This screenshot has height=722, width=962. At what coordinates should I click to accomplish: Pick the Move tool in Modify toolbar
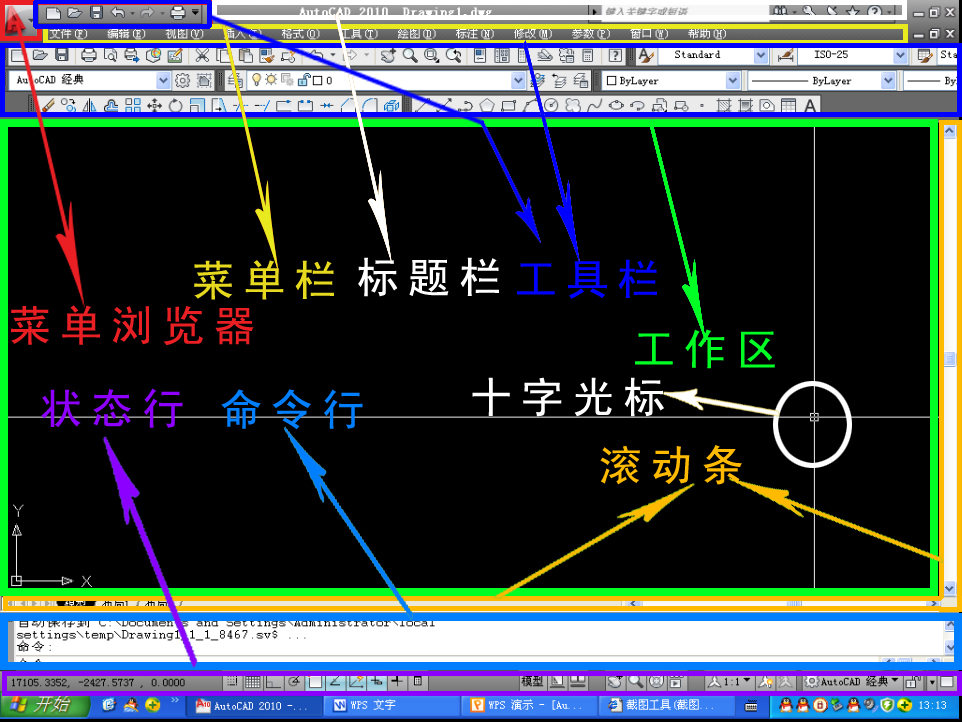[x=153, y=105]
